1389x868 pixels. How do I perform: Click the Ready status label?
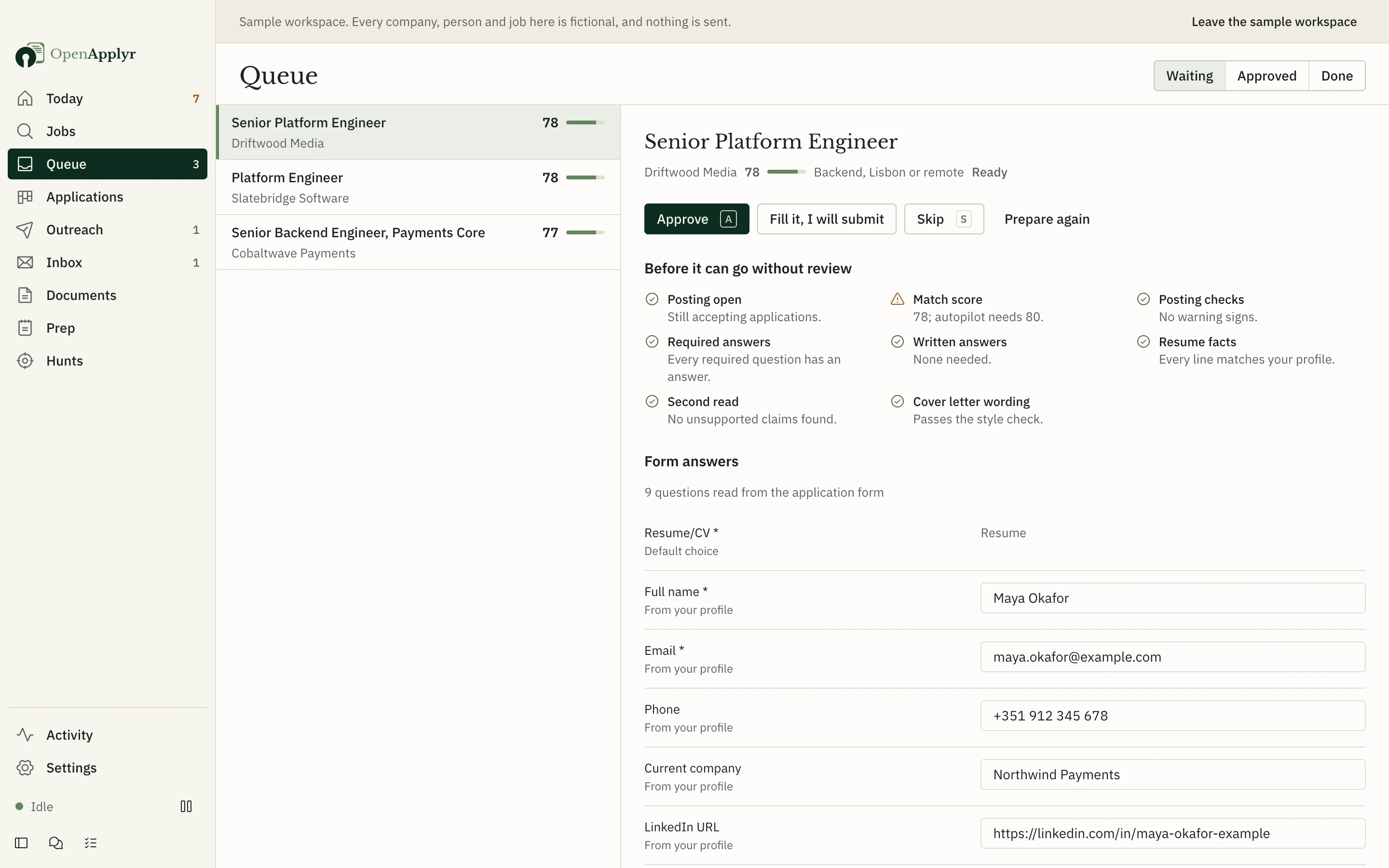point(989,172)
